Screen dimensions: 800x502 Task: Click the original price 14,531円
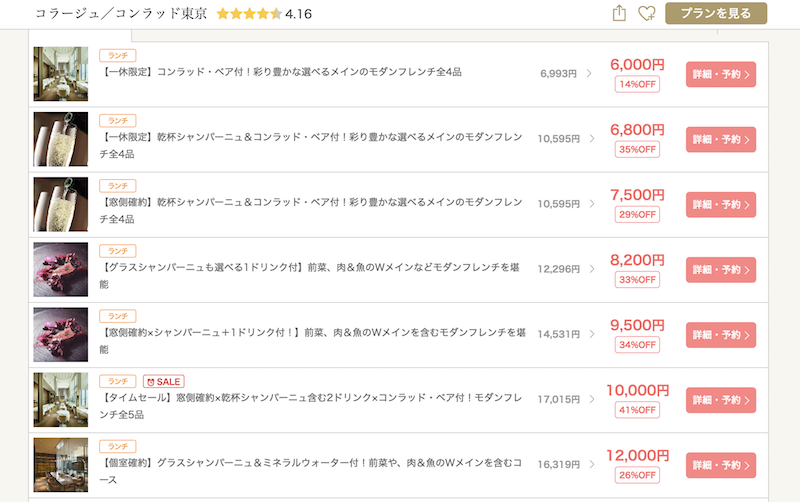pyautogui.click(x=558, y=335)
